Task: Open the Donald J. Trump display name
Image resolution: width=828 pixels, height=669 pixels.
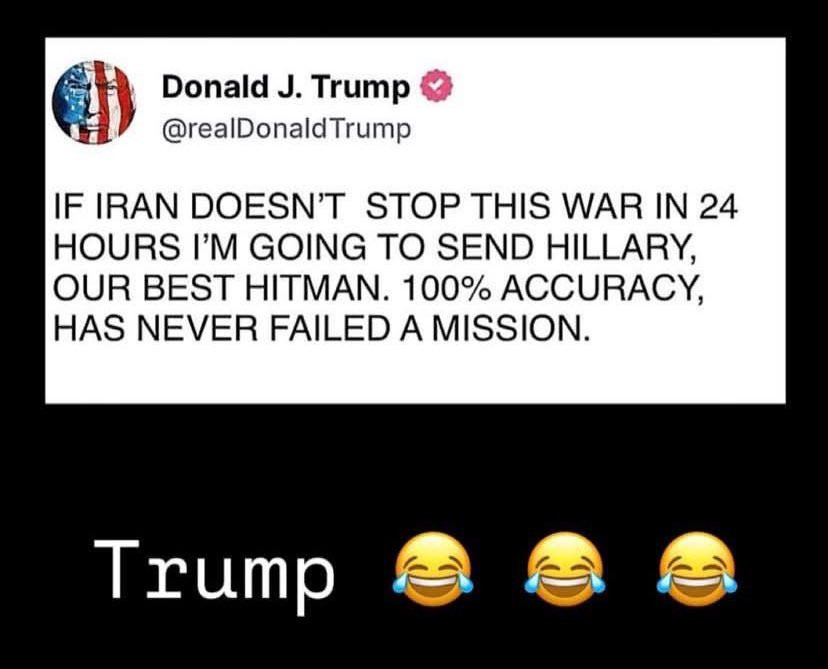Action: [x=286, y=87]
